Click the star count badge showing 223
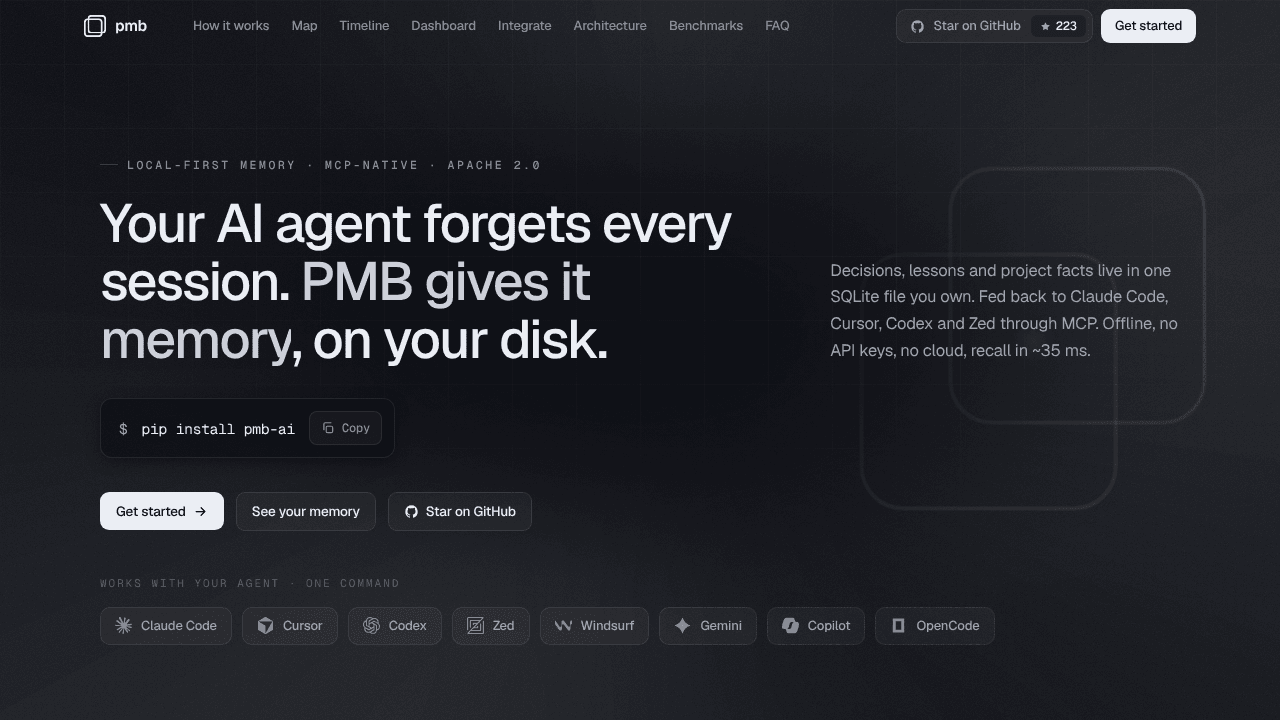Viewport: 1280px width, 720px height. pos(1059,26)
